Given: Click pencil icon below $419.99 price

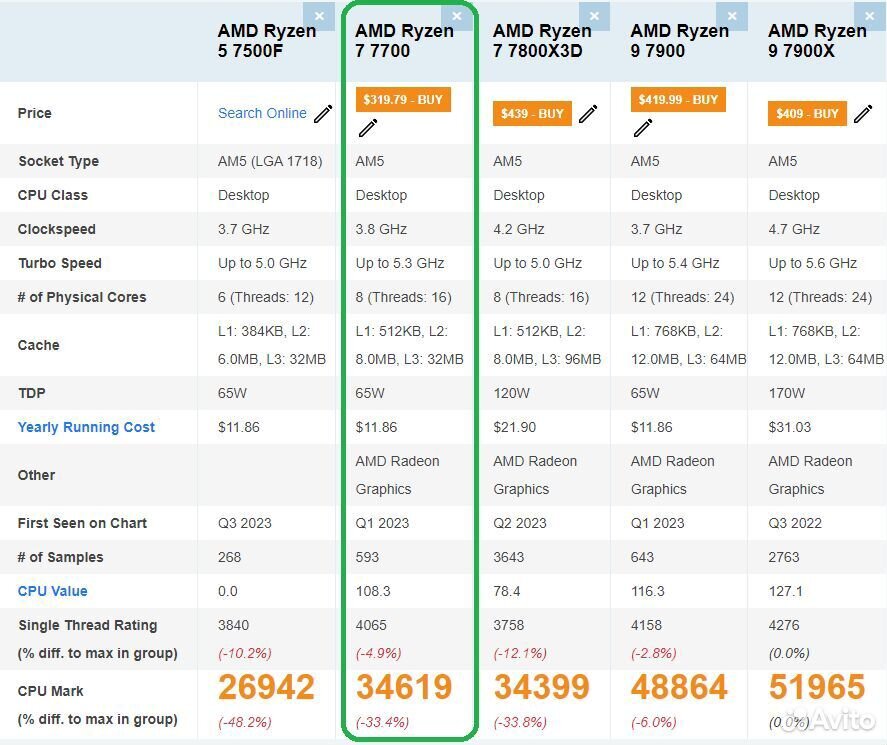Looking at the screenshot, I should pyautogui.click(x=643, y=128).
